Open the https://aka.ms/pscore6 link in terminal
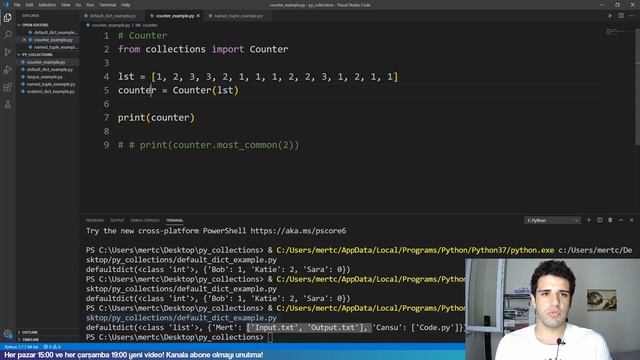This screenshot has height=360, width=640. [298, 231]
